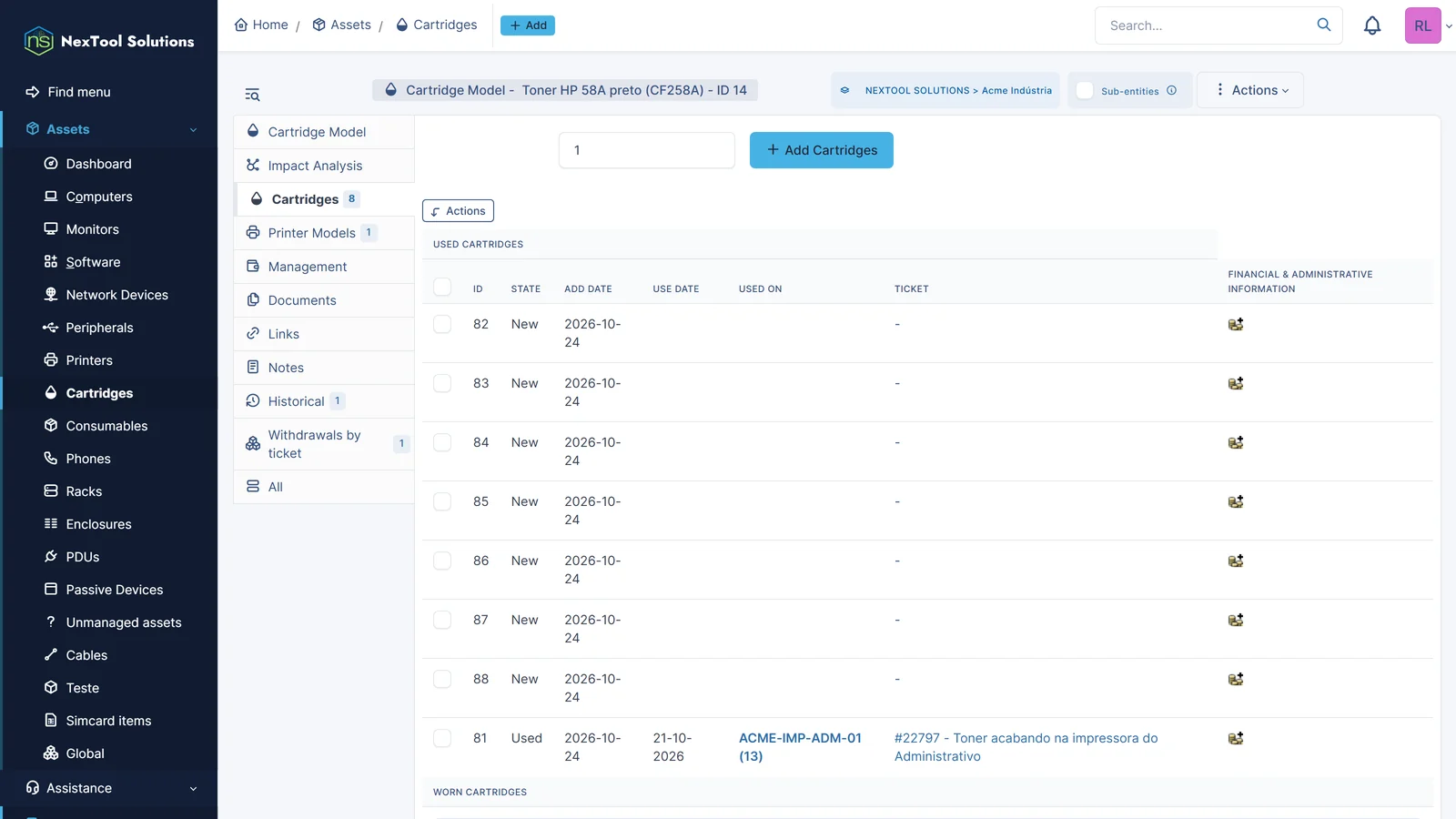Open financial info icon for cartridge 82
This screenshot has width=1456, height=819.
click(x=1236, y=324)
